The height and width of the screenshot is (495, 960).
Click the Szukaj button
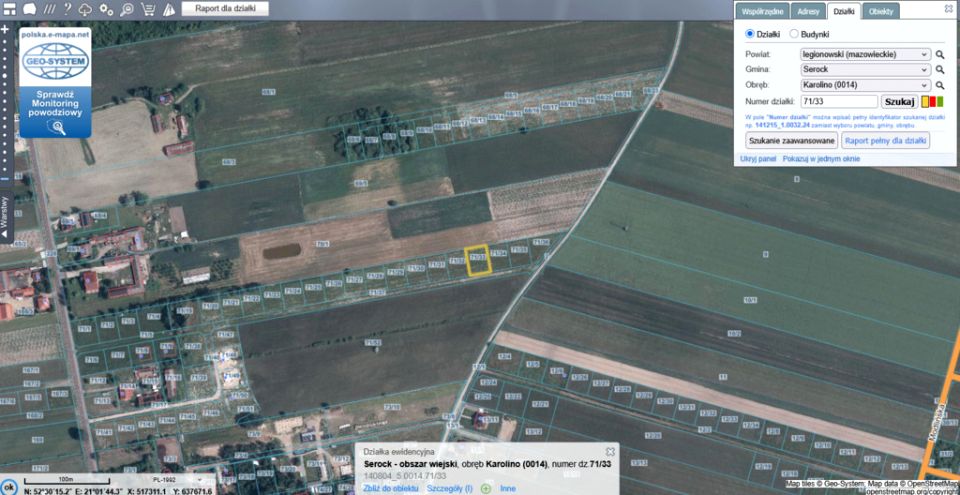click(x=899, y=102)
